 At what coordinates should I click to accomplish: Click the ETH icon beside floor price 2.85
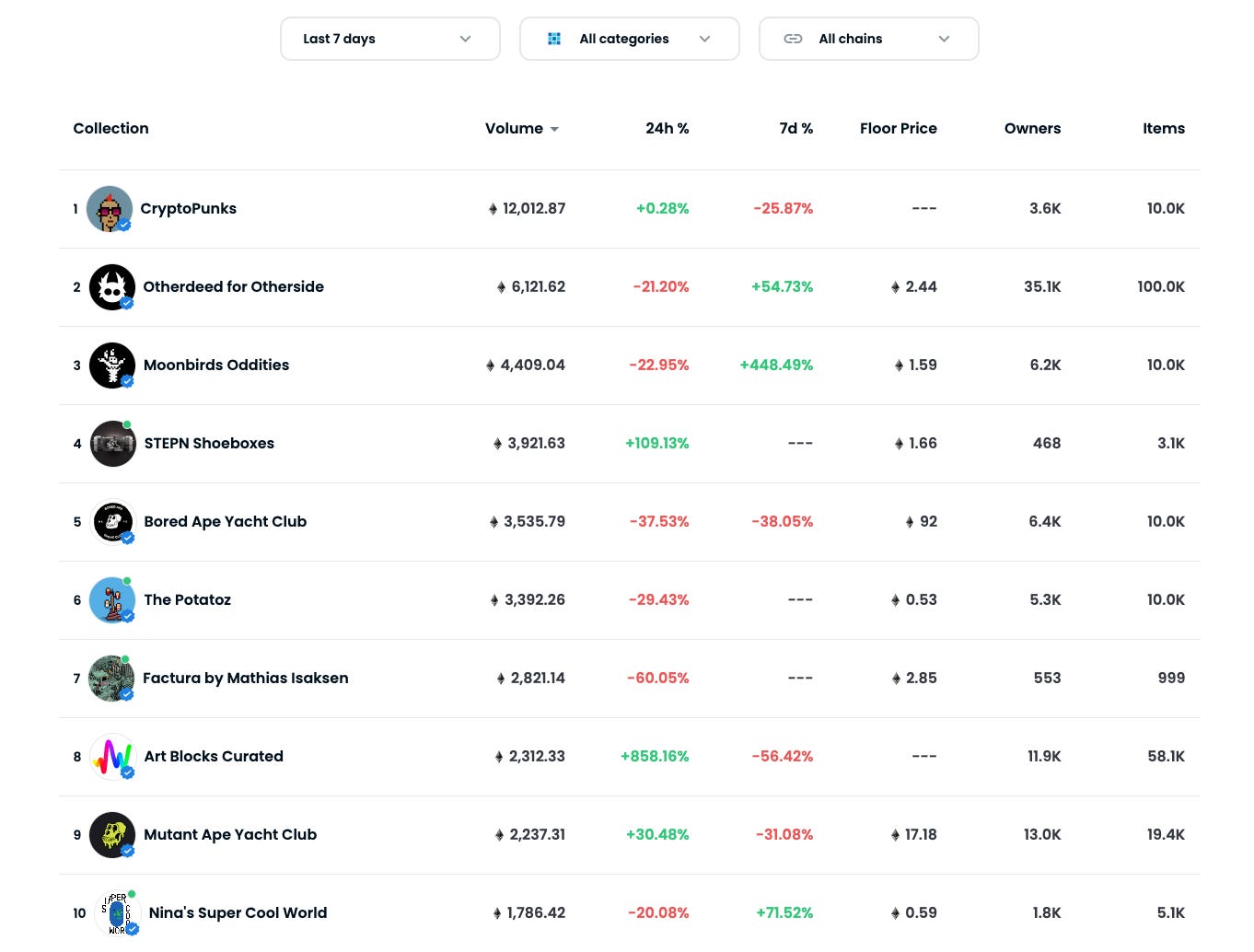tap(897, 679)
